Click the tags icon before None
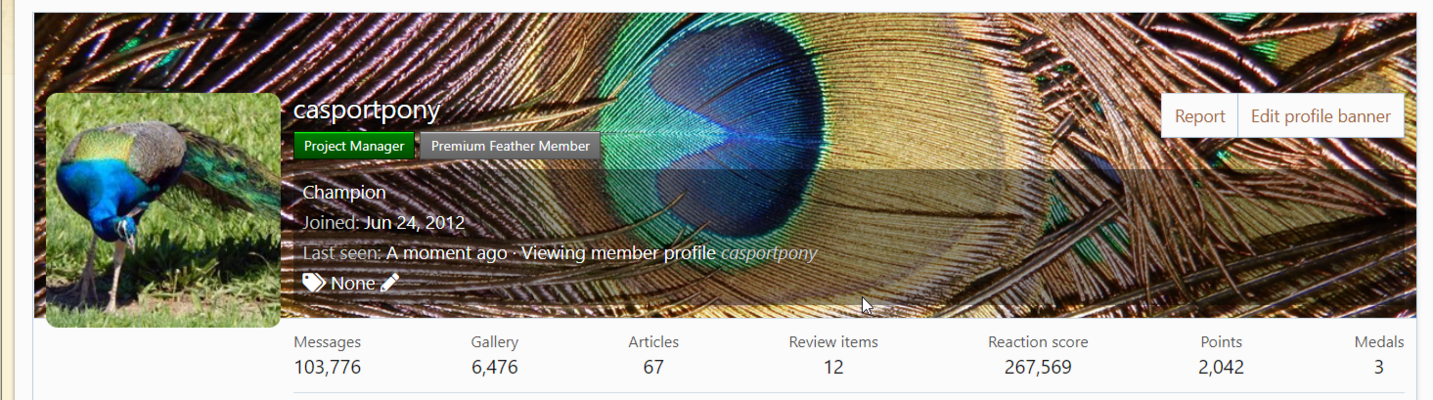Viewport: 1433px width, 400px height. (314, 283)
